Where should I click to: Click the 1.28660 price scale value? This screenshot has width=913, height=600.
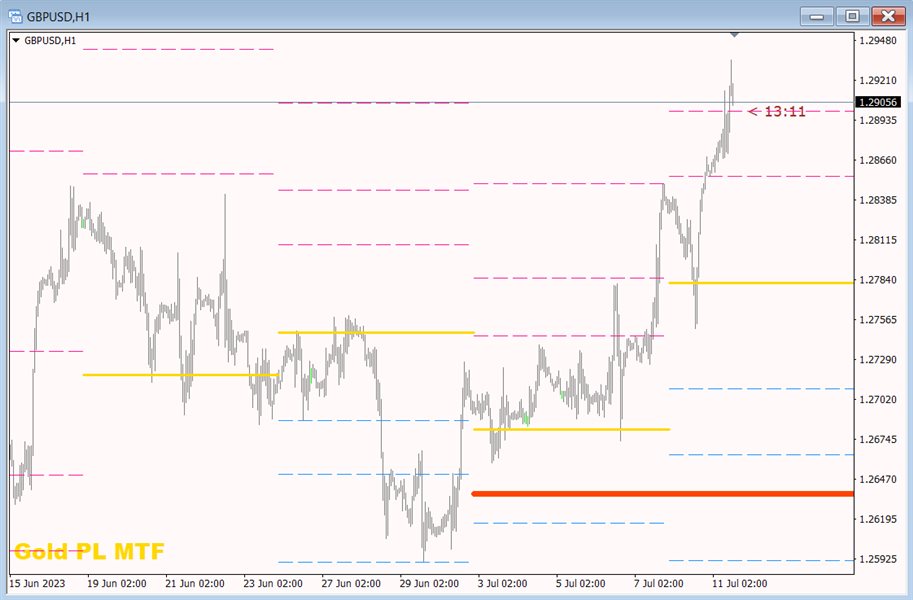[878, 160]
